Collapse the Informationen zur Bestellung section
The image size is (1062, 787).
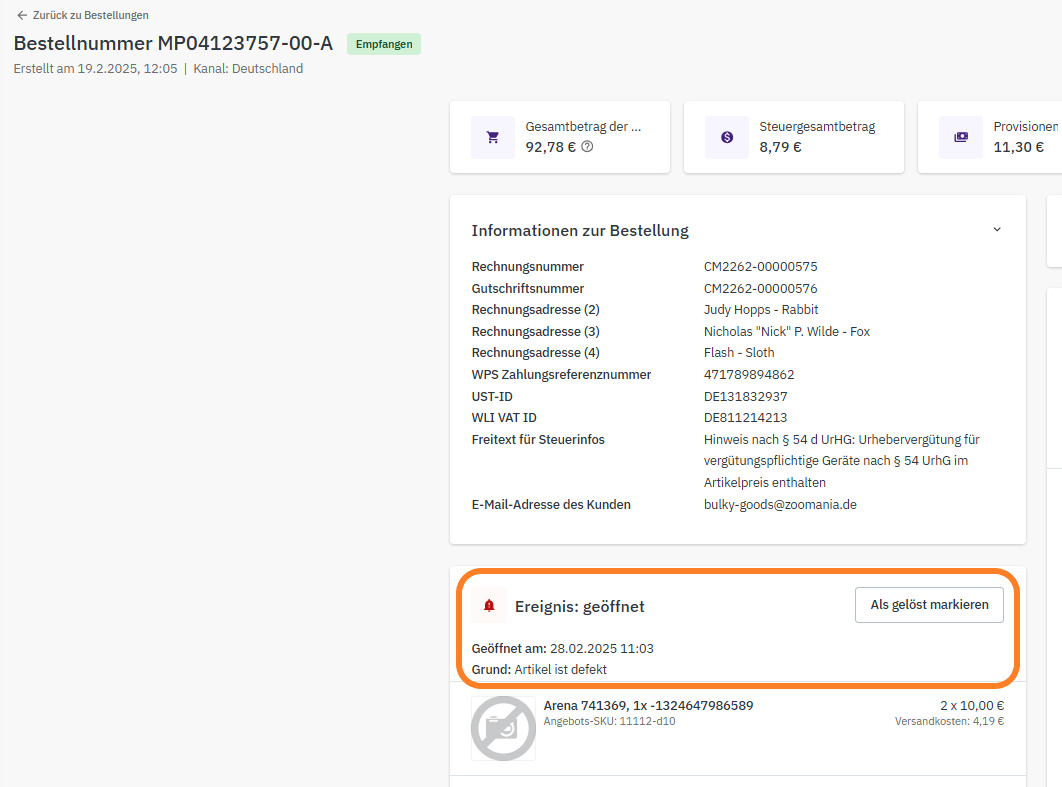point(996,230)
